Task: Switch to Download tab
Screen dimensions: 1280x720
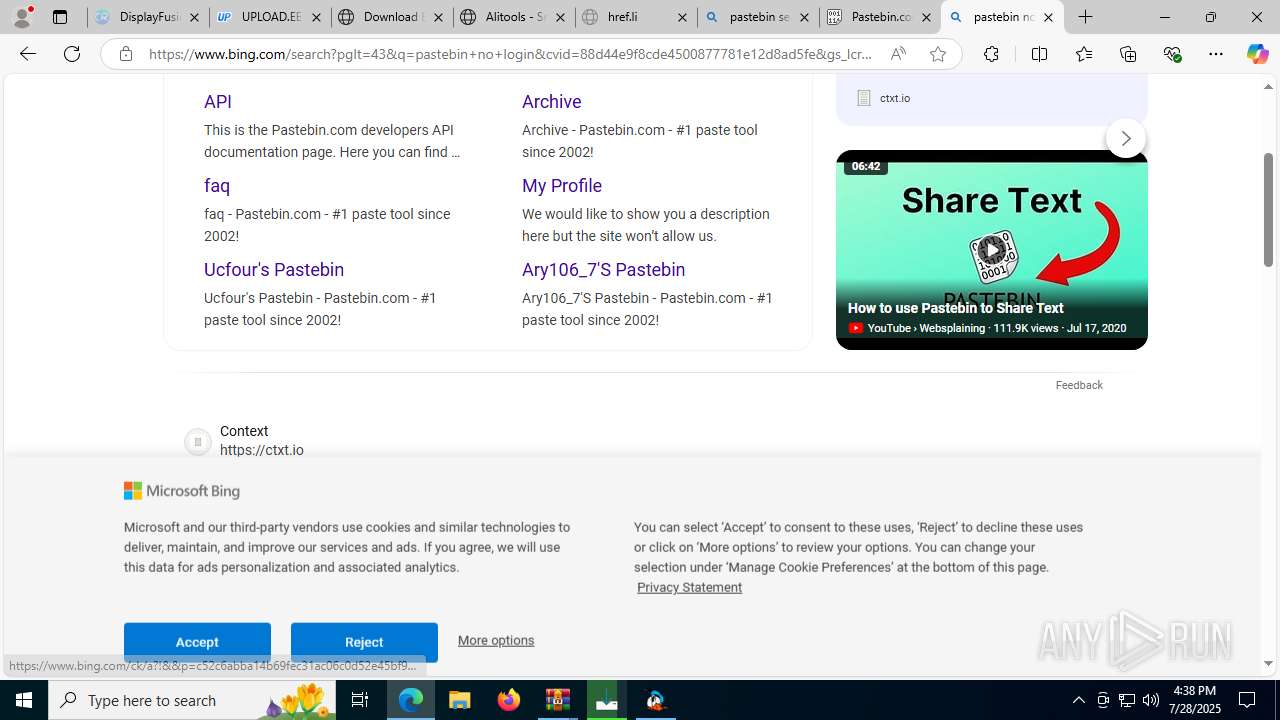Action: point(392,17)
